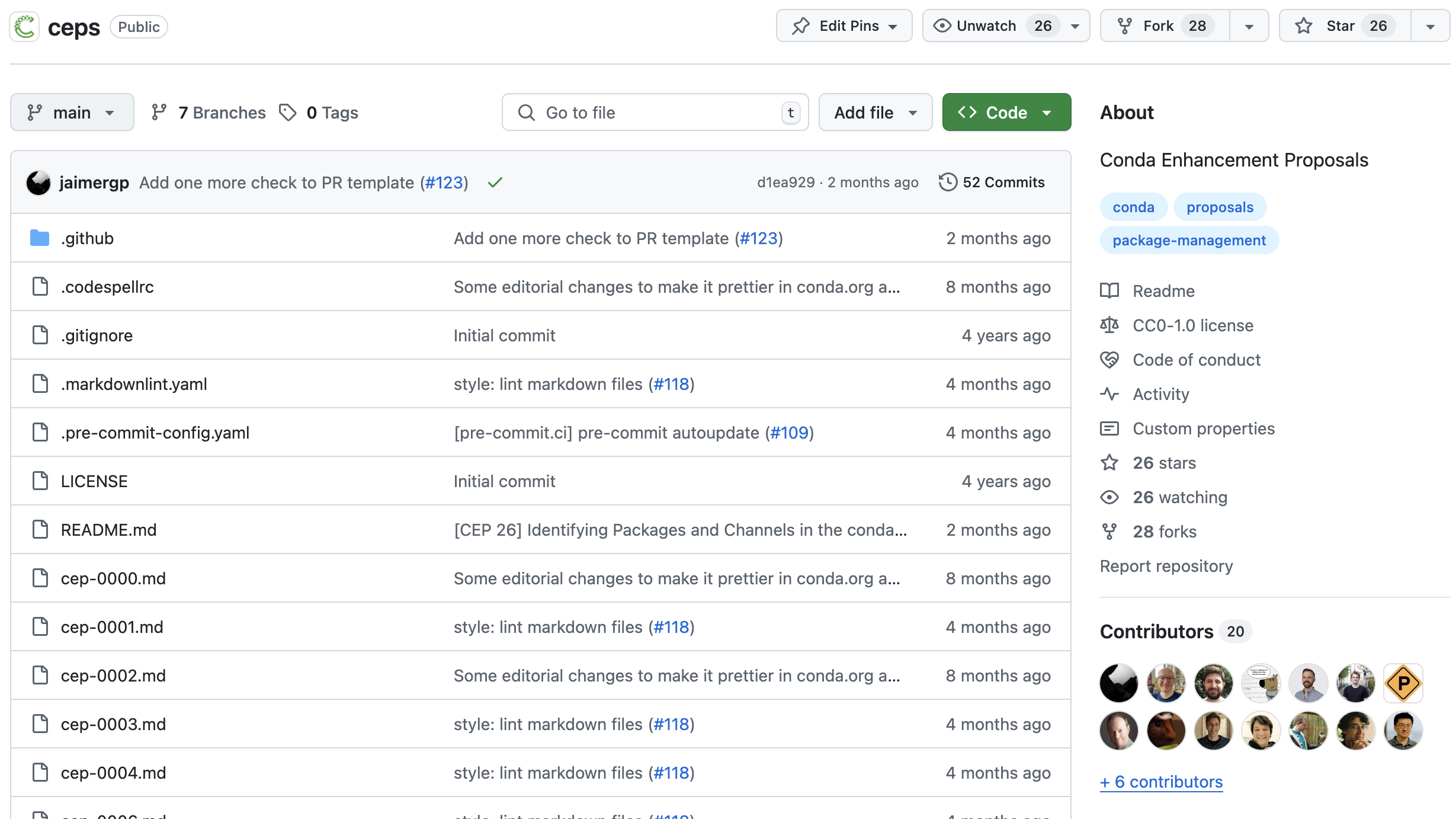Show the + 6 contributors link
This screenshot has height=819, width=1456.
click(x=1161, y=782)
